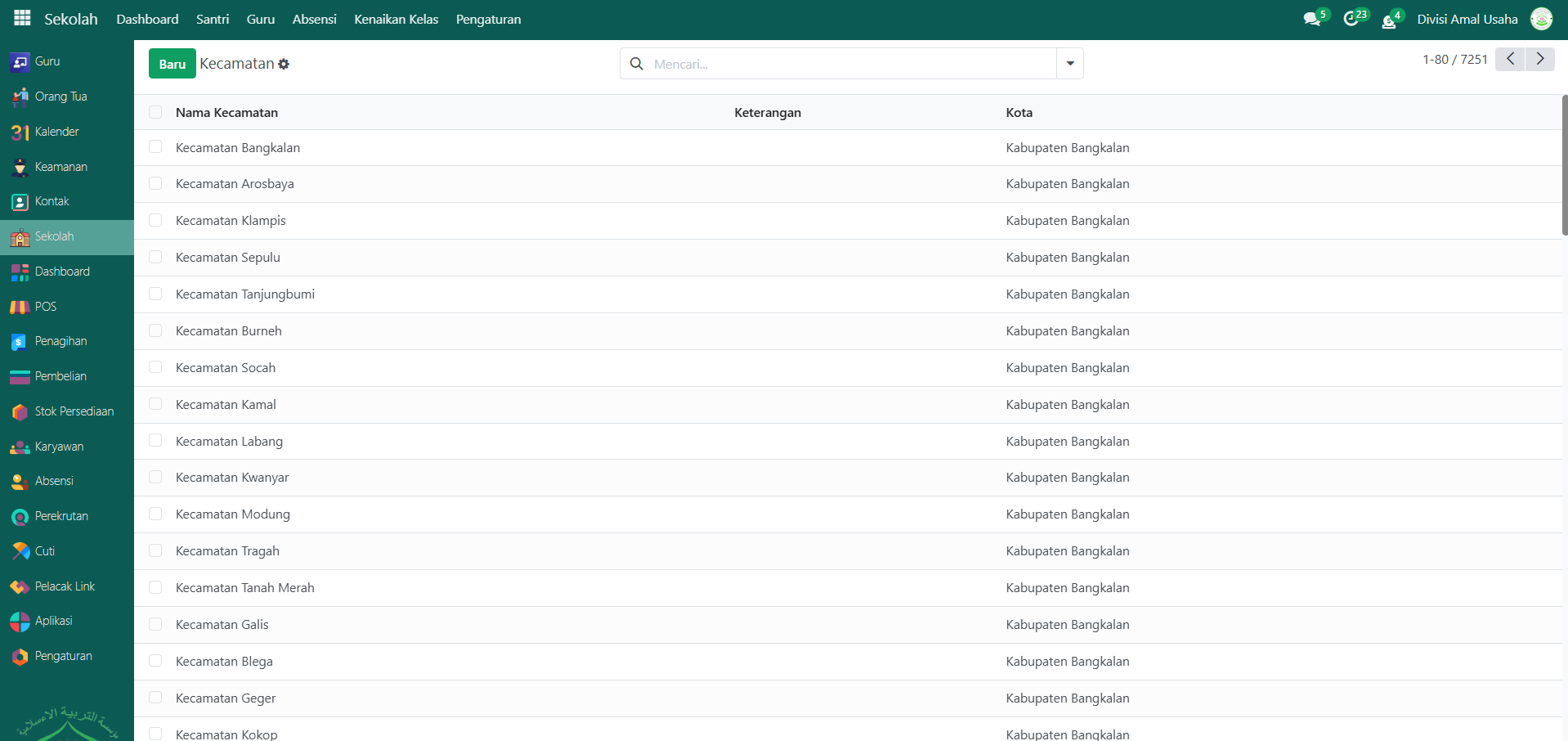The height and width of the screenshot is (741, 1568).
Task: Open the Kalender app in sidebar
Action: tap(56, 132)
